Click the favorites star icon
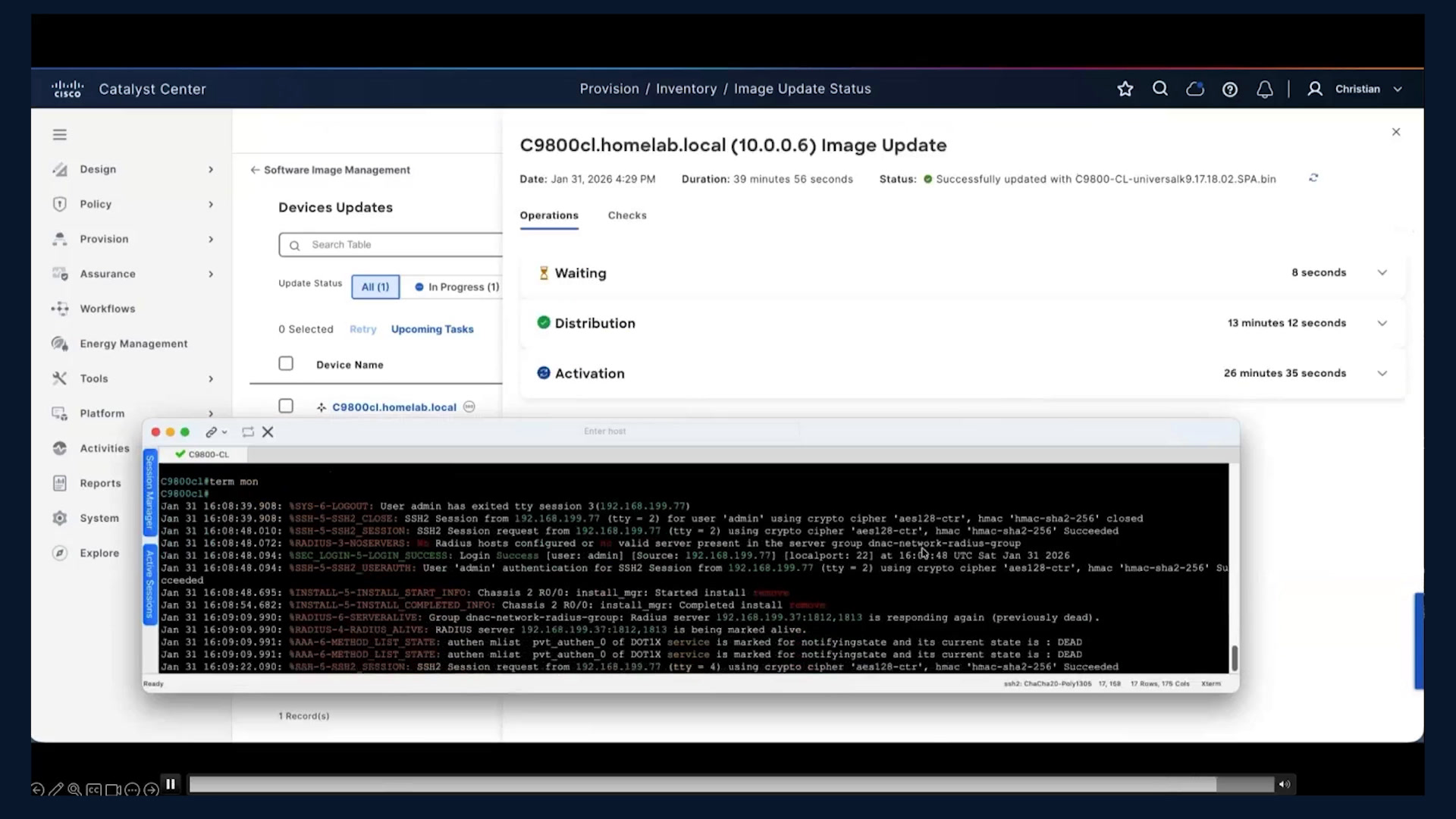This screenshot has width=1456, height=819. click(x=1125, y=89)
